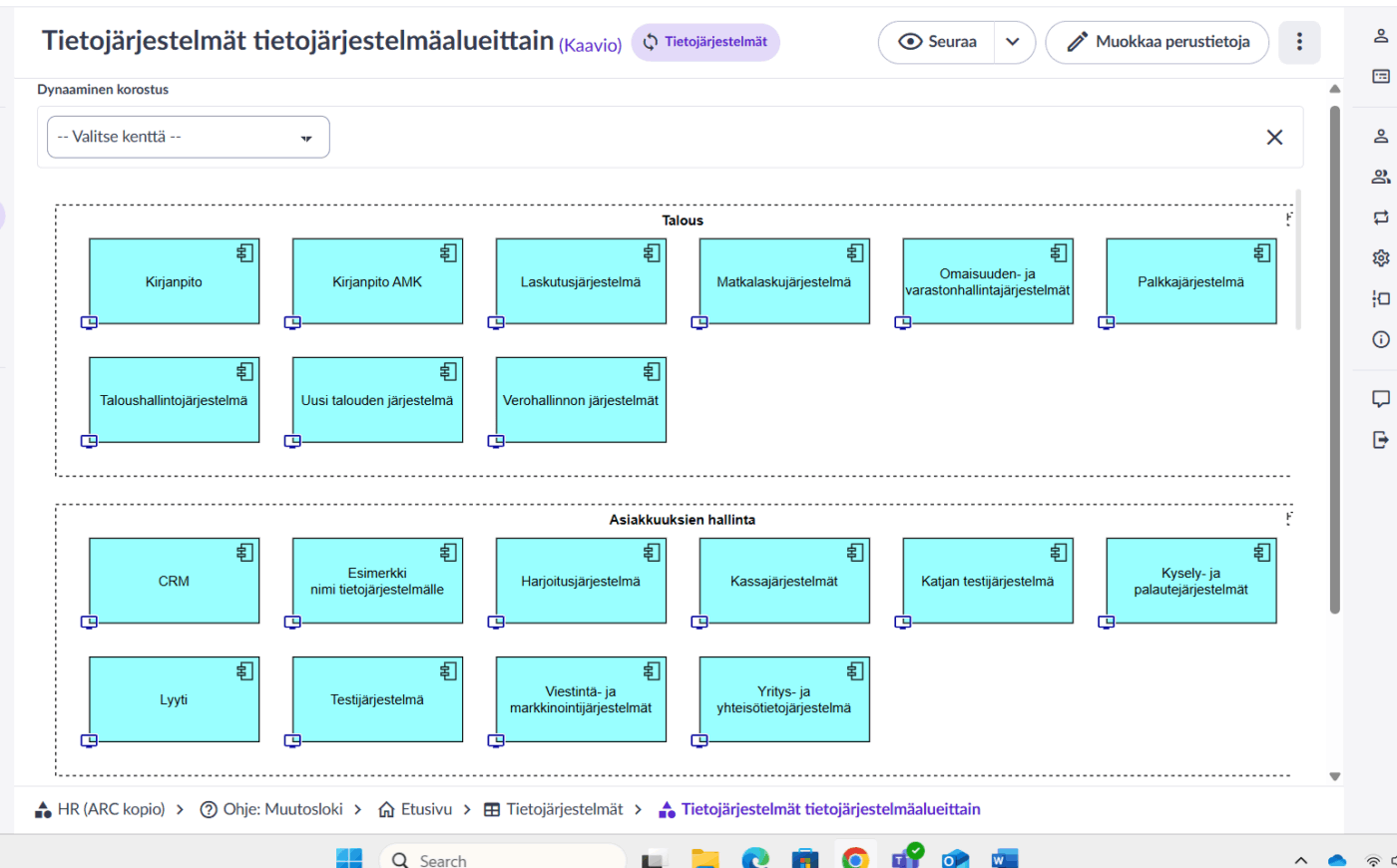Toggle Seuraa to follow this diagram
The image size is (1397, 868).
937,42
